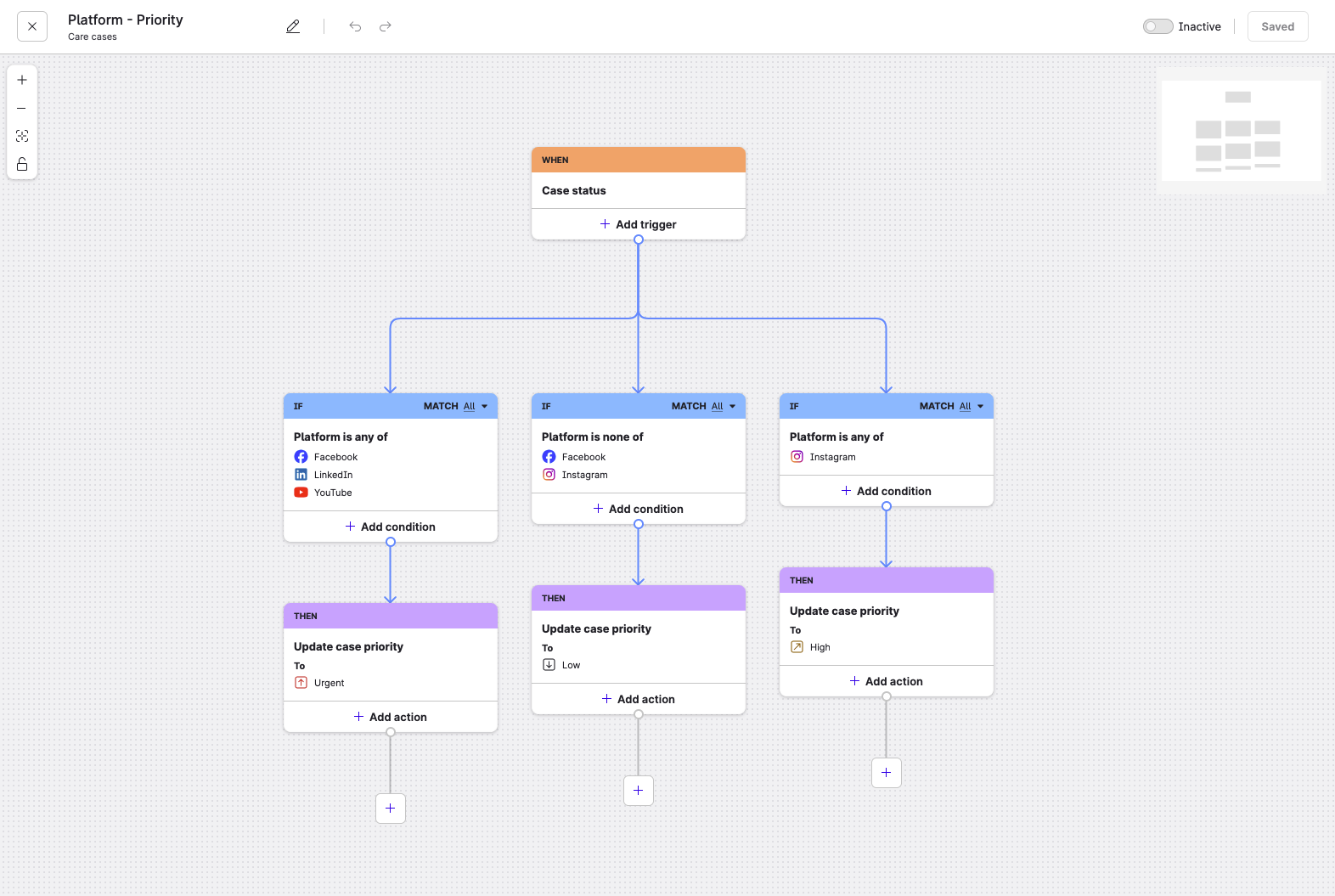Close the workflow editor with X

coord(32,26)
